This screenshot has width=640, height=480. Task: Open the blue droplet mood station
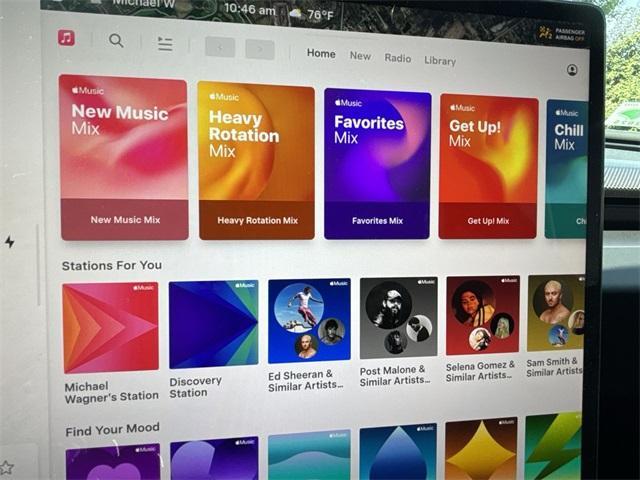(x=398, y=452)
